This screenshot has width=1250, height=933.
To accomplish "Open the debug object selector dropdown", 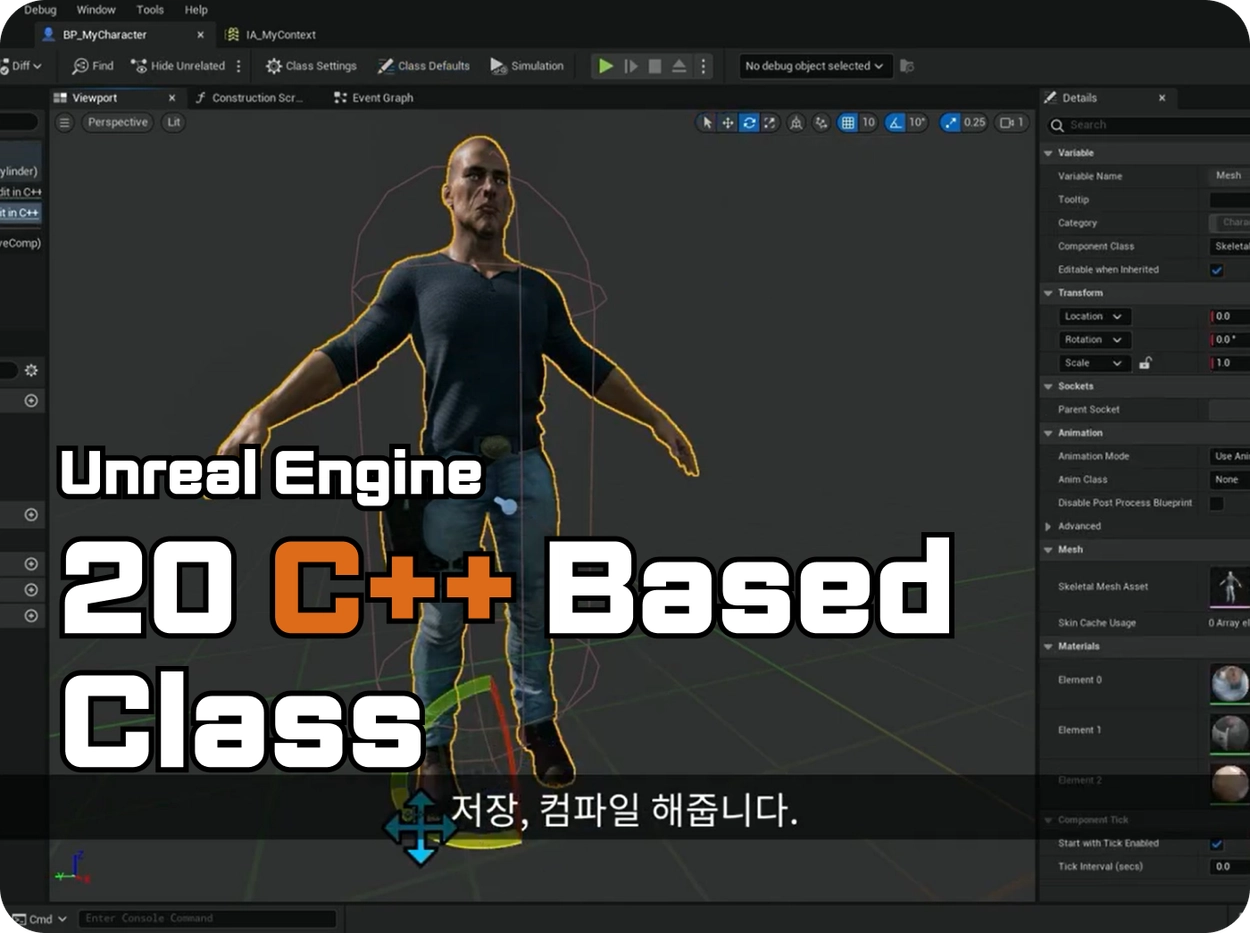I will point(815,66).
